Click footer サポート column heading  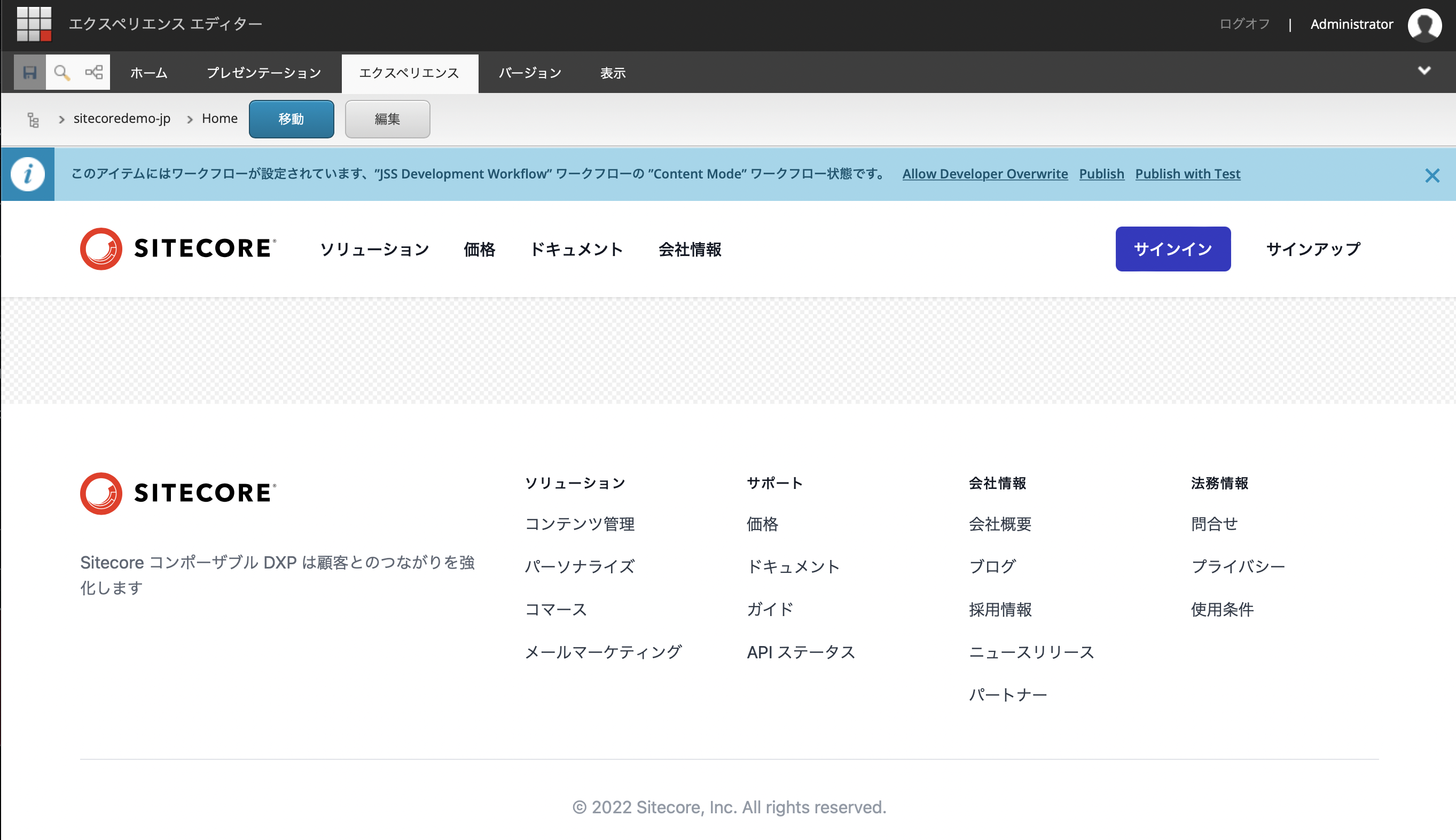coord(774,483)
